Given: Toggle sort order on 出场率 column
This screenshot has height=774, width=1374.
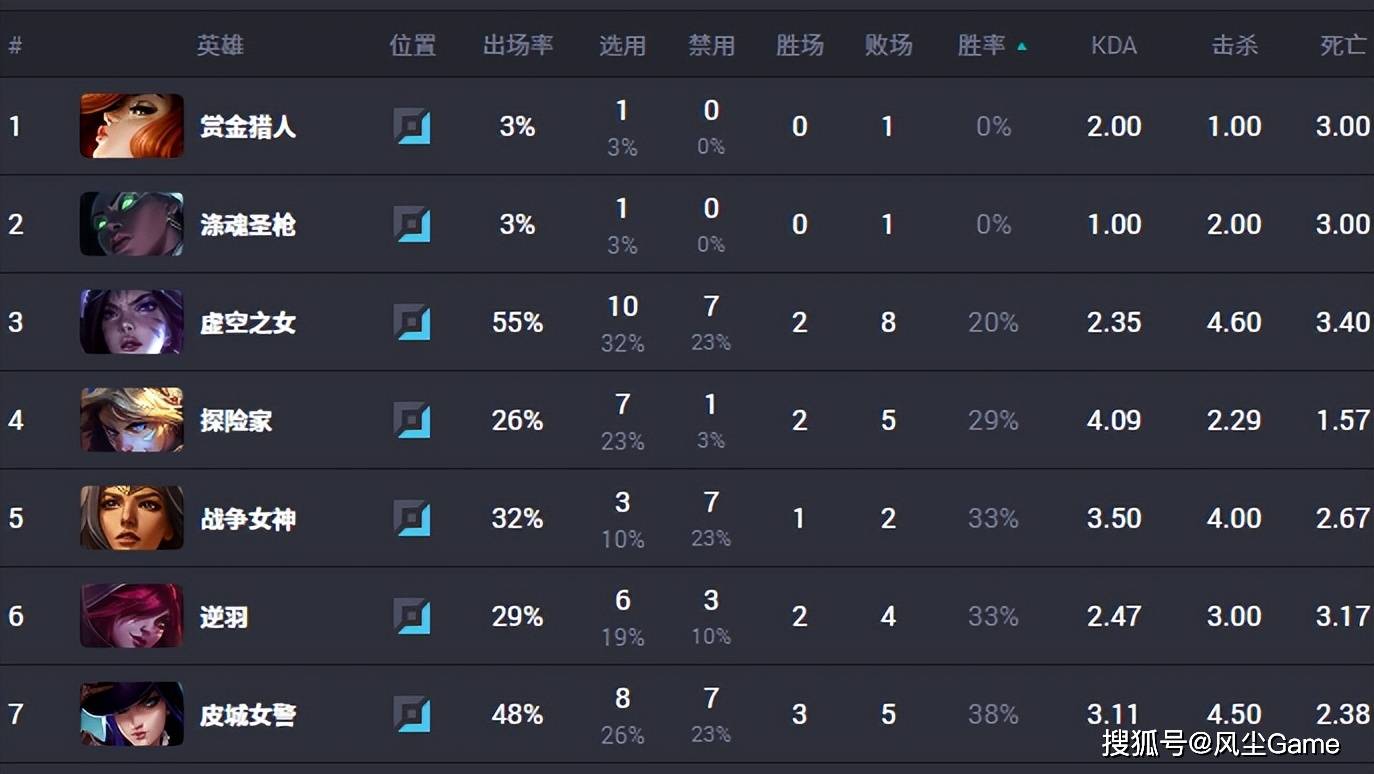Looking at the screenshot, I should click(x=517, y=45).
